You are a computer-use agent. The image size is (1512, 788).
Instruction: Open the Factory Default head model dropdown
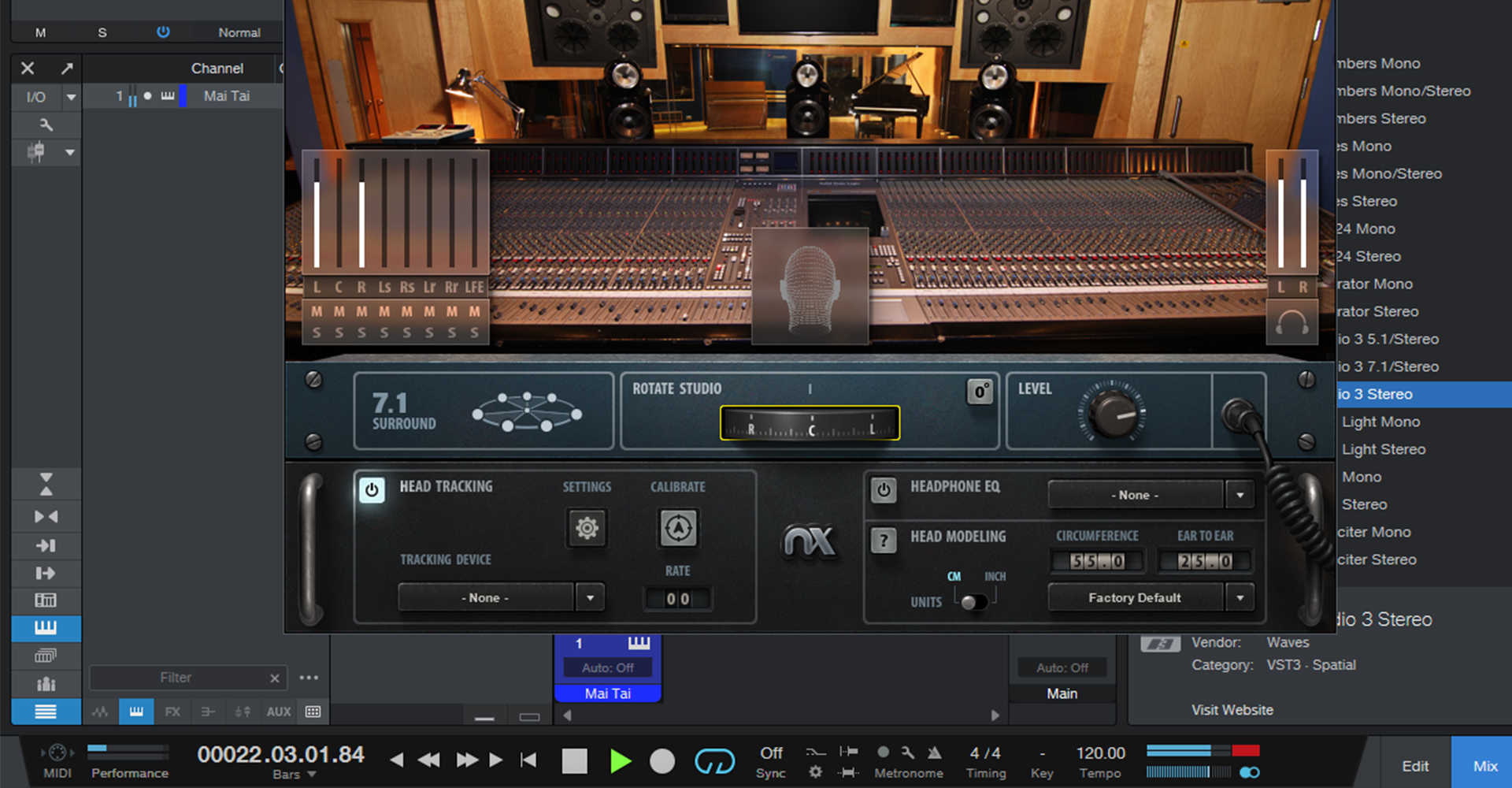(x=1240, y=598)
